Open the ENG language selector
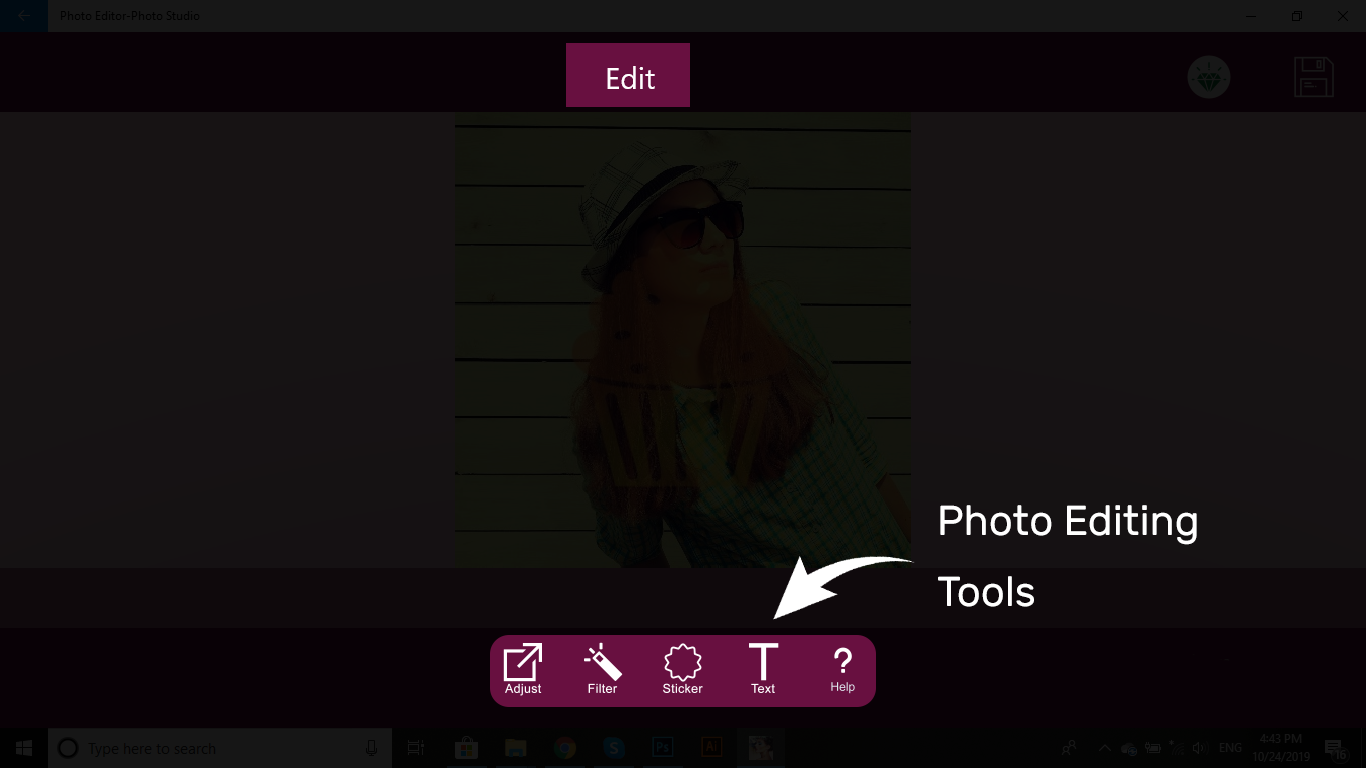The image size is (1366, 768). tap(1230, 748)
